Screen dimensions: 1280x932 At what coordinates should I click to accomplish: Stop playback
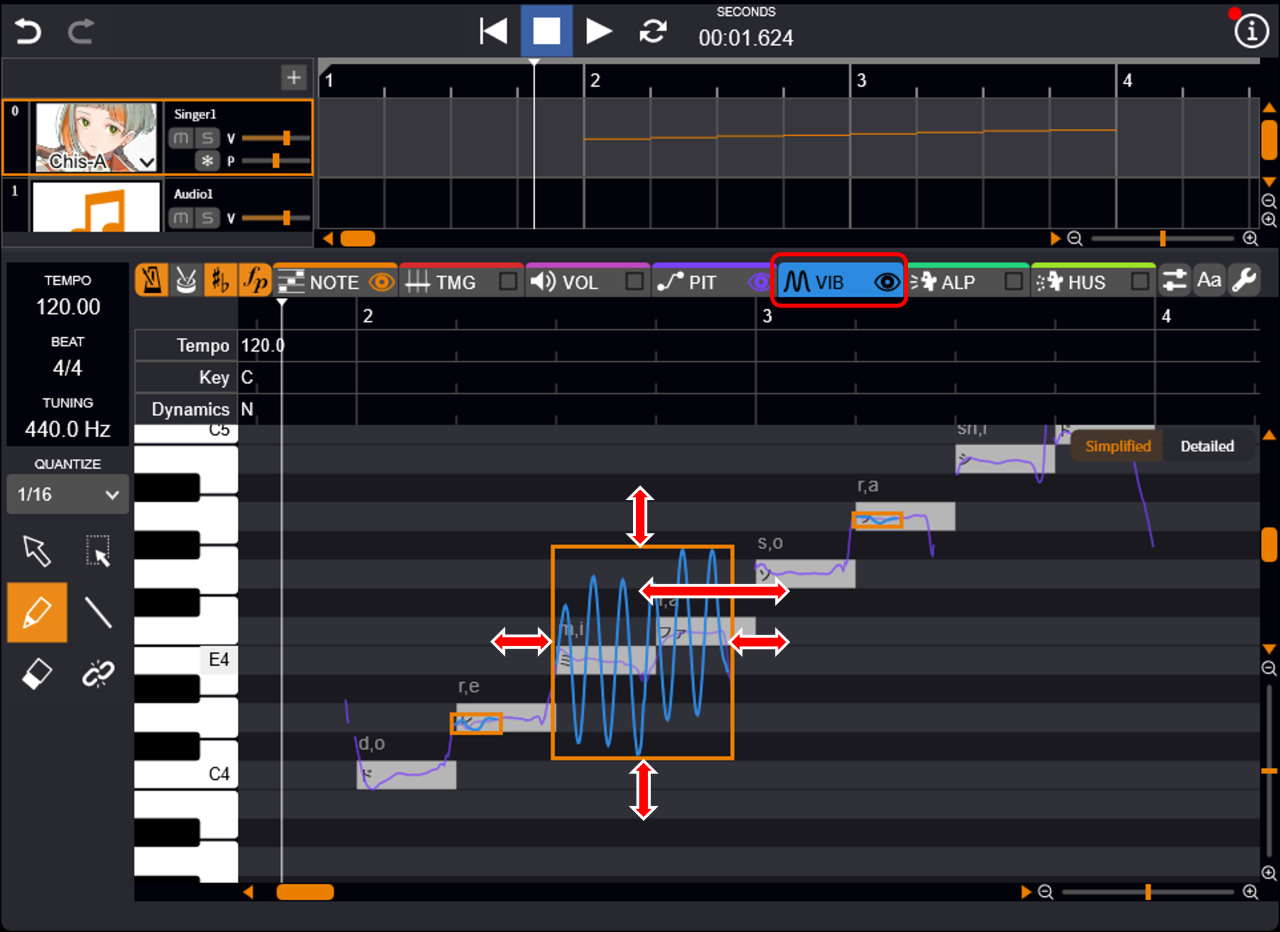pos(546,31)
